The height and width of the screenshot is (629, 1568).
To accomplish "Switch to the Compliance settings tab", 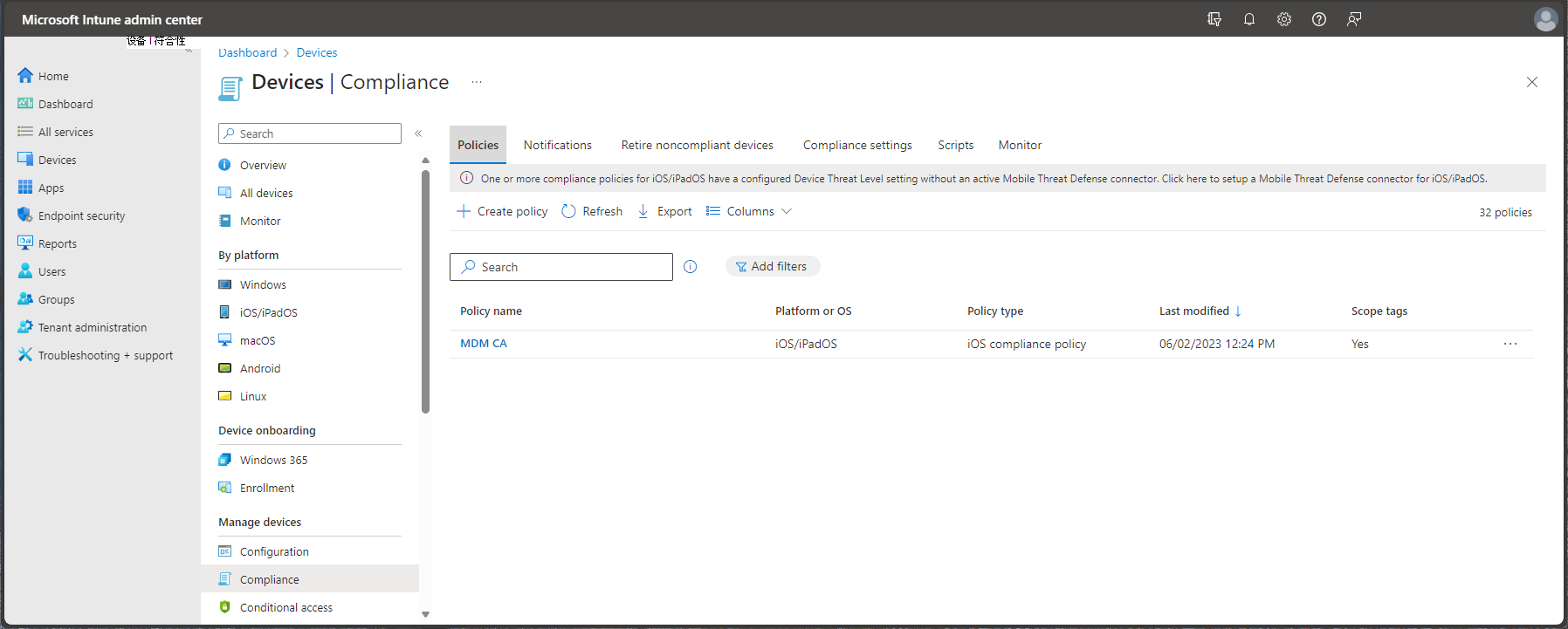I will [x=857, y=145].
